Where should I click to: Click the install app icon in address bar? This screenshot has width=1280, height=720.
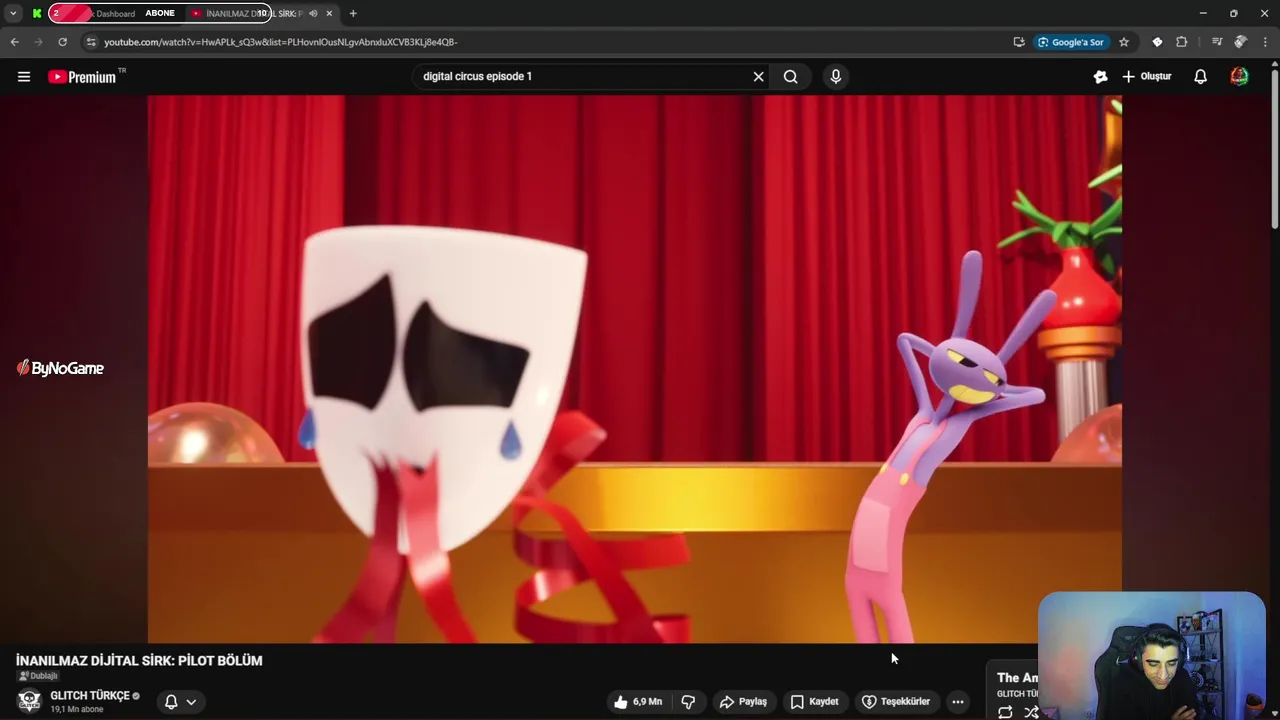point(1018,42)
